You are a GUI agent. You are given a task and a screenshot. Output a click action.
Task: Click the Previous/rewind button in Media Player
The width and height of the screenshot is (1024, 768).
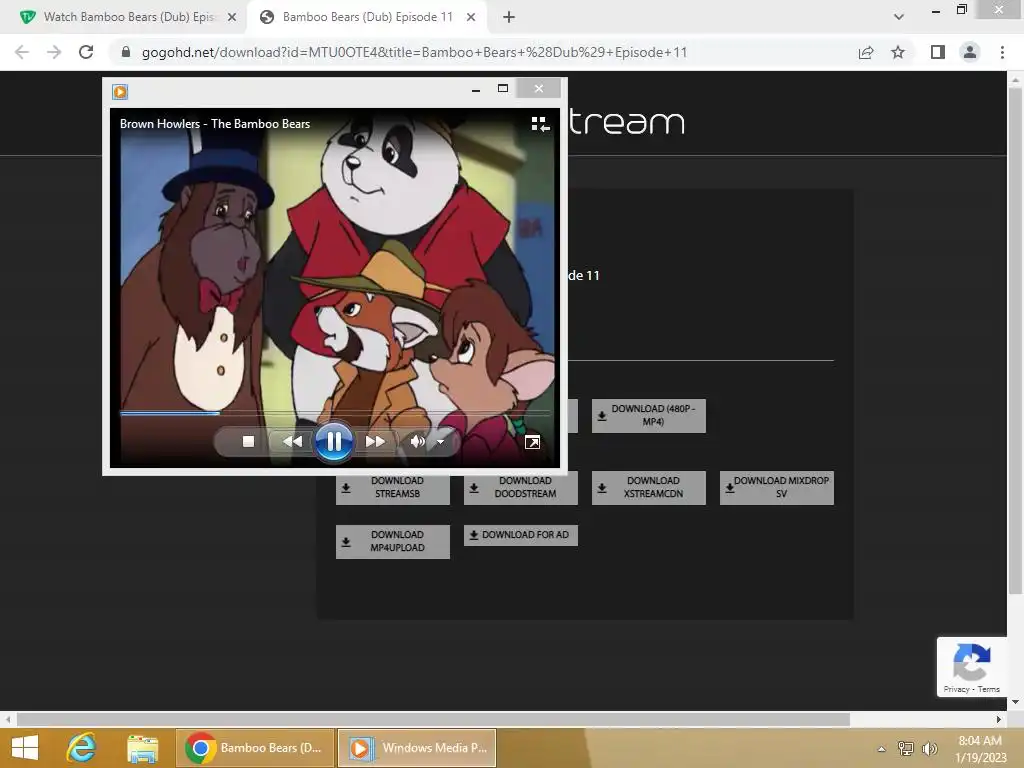click(293, 442)
